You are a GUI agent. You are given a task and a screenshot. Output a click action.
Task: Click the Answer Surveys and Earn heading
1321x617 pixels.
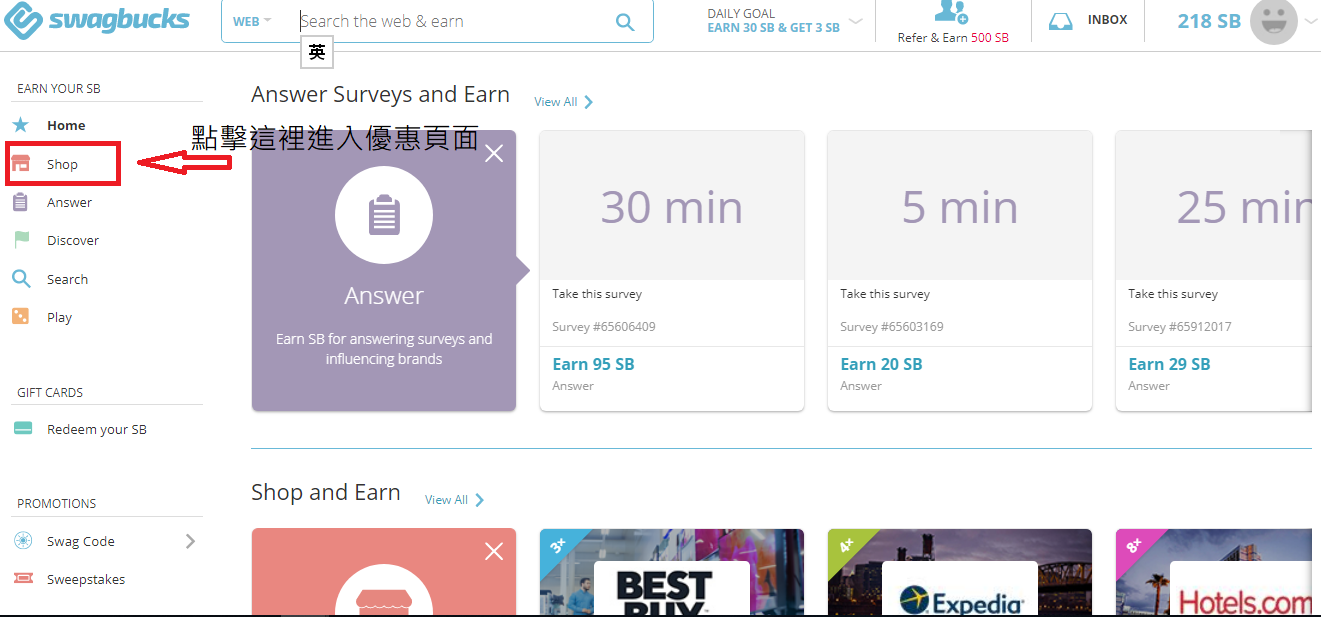pyautogui.click(x=380, y=95)
